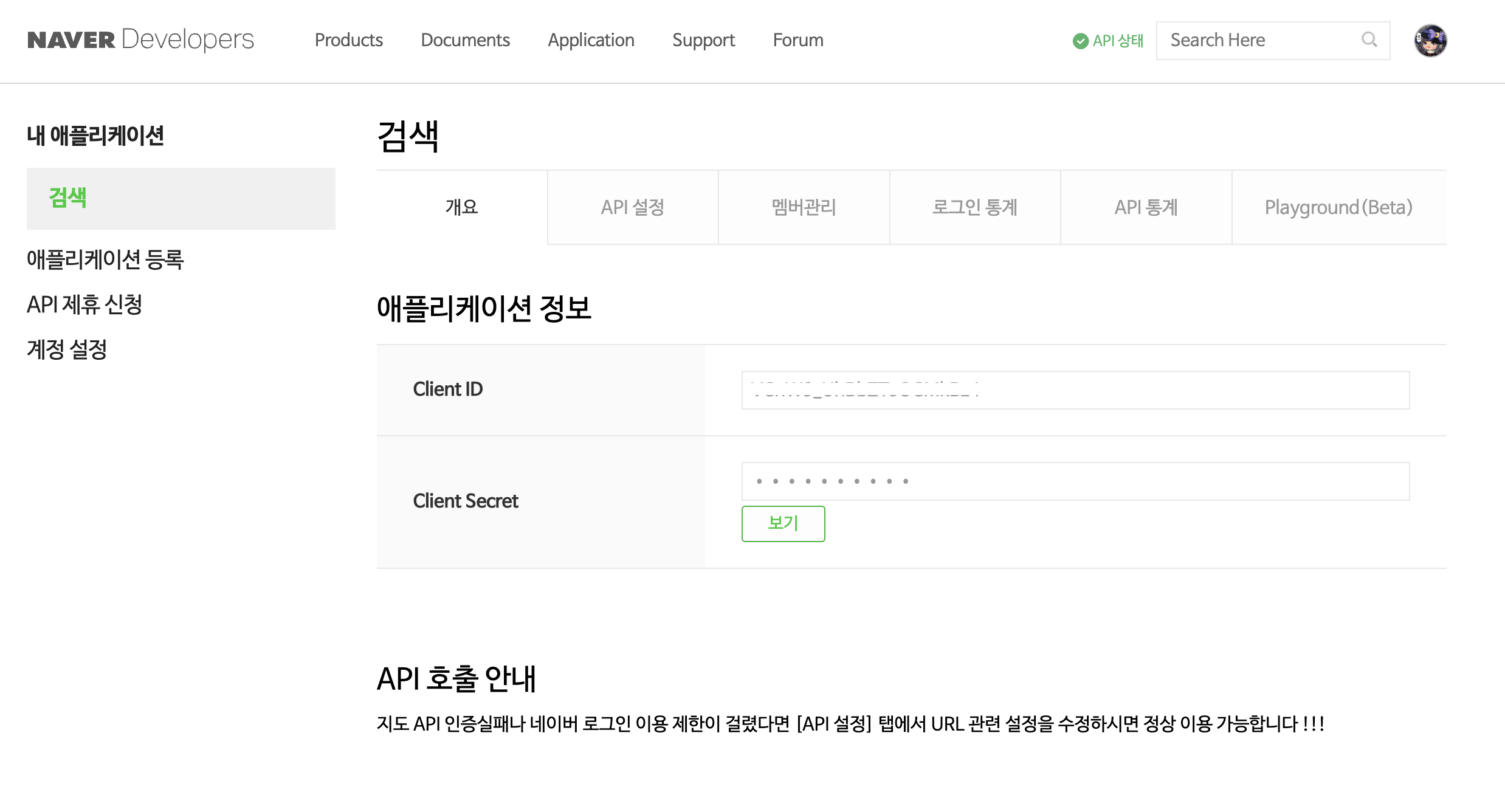Screen dimensions: 1505x812
Task: Click the Client ID text field
Action: (1075, 390)
